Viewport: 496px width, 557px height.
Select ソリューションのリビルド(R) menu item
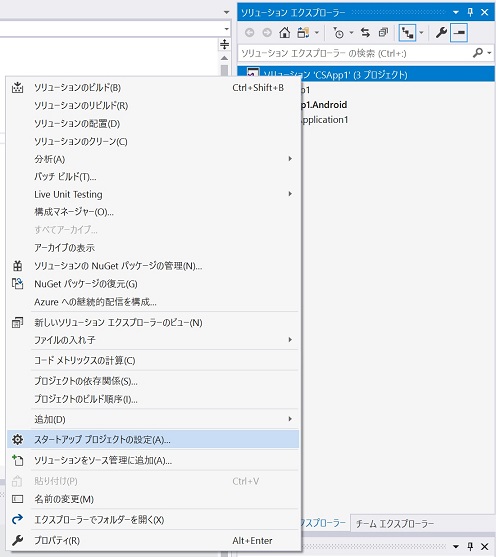pyautogui.click(x=153, y=106)
